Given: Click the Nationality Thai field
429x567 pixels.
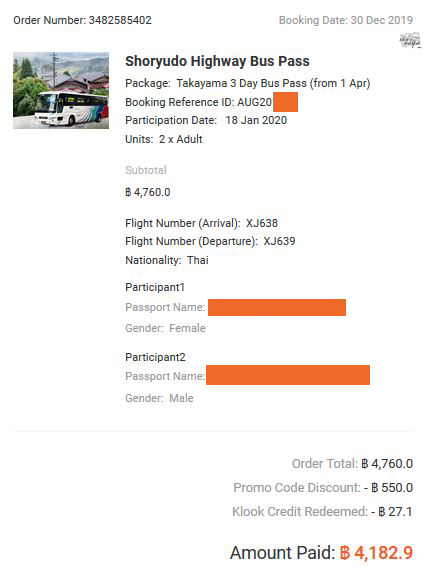Looking at the screenshot, I should pos(167,260).
